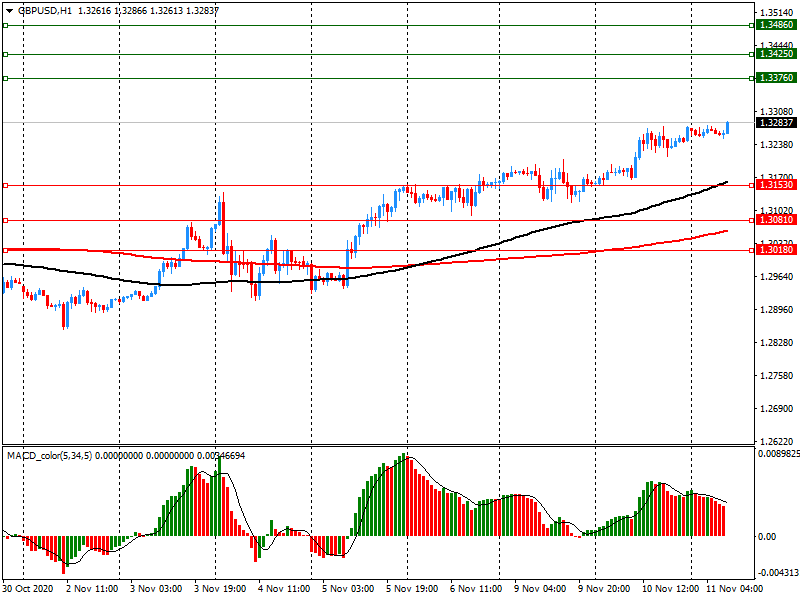
Task: Click the 9 Nov 04:00 time label
Action: (x=540, y=589)
